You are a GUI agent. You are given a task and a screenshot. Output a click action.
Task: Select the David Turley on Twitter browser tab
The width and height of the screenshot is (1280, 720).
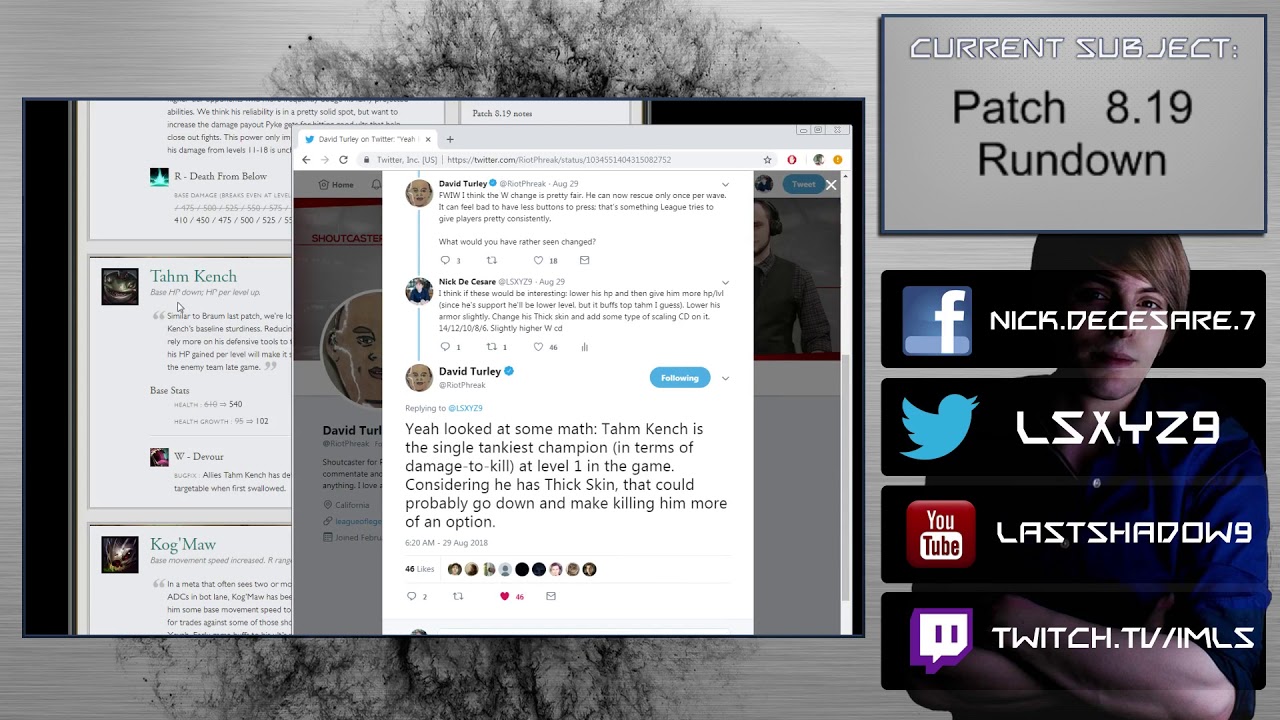(x=367, y=139)
